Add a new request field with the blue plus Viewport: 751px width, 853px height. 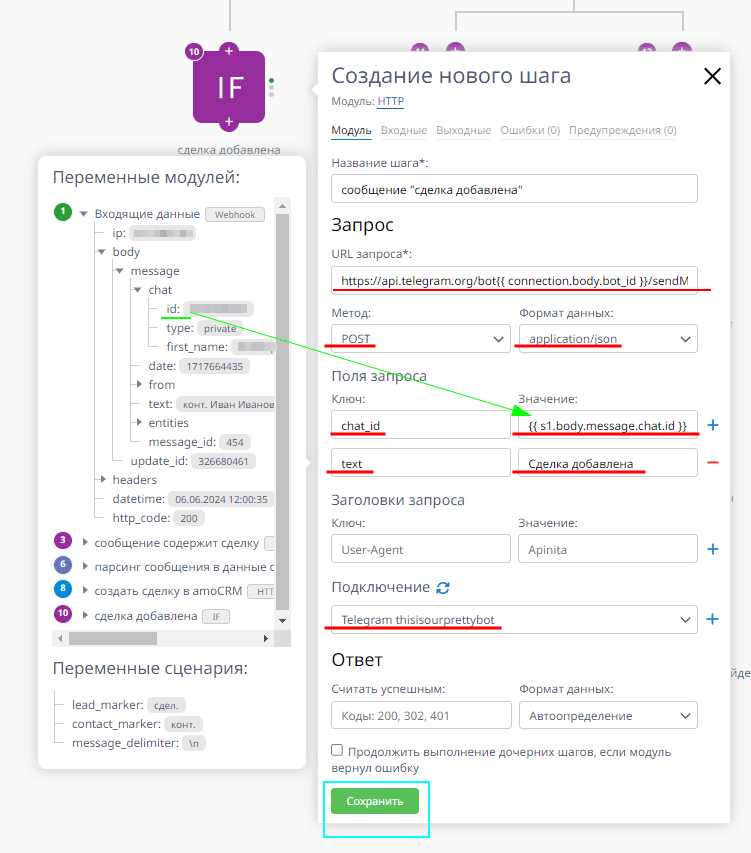pos(712,425)
